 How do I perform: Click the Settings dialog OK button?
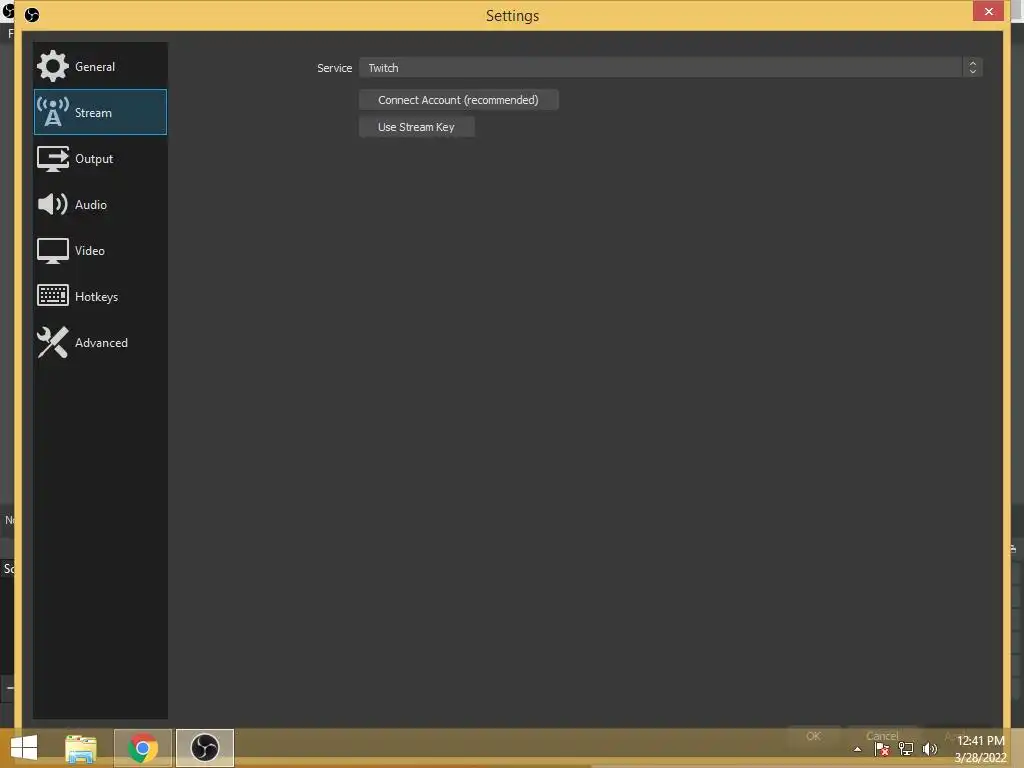click(814, 736)
